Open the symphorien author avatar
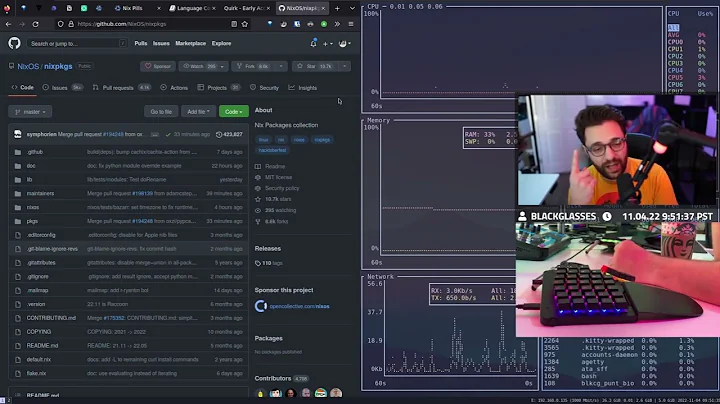The width and height of the screenshot is (720, 404). coord(17,134)
